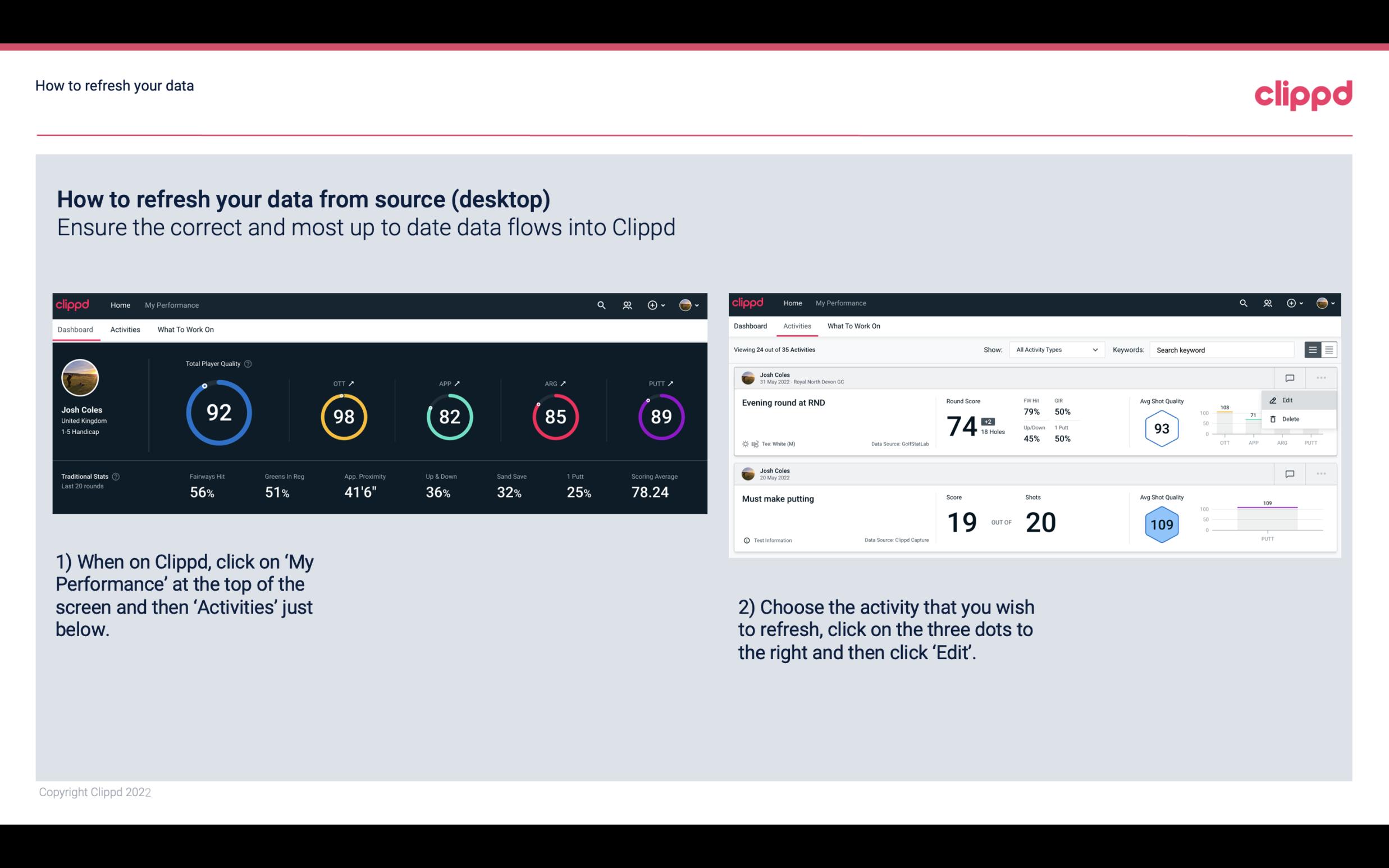Click the list view icon in Activities
Image resolution: width=1389 pixels, height=868 pixels.
[x=1313, y=350]
